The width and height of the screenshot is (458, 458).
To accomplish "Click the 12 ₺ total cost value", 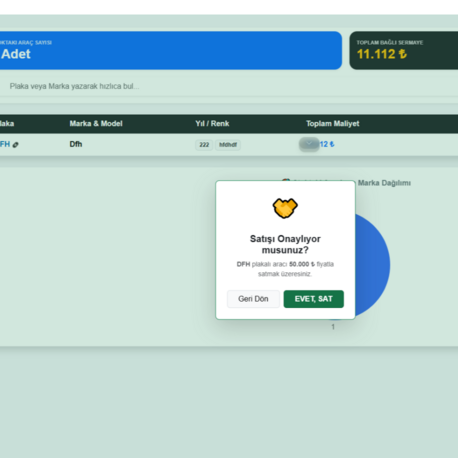I will pyautogui.click(x=327, y=144).
